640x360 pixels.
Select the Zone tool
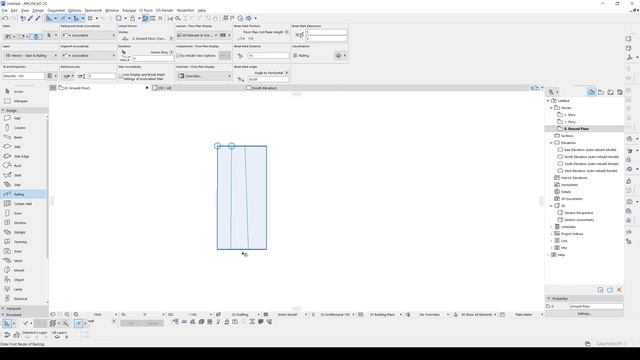pos(18,251)
